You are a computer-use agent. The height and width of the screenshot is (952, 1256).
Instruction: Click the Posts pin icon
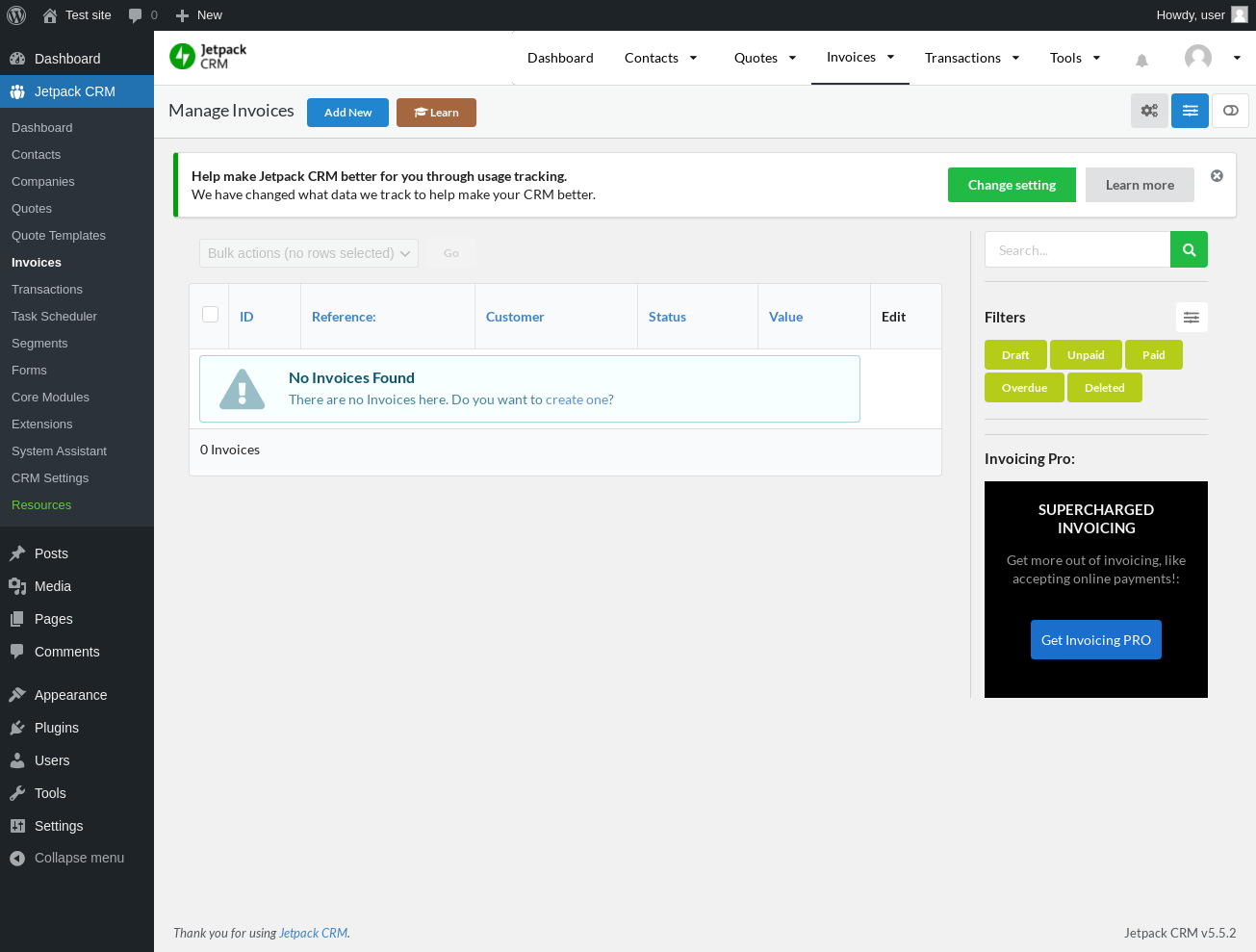17,553
